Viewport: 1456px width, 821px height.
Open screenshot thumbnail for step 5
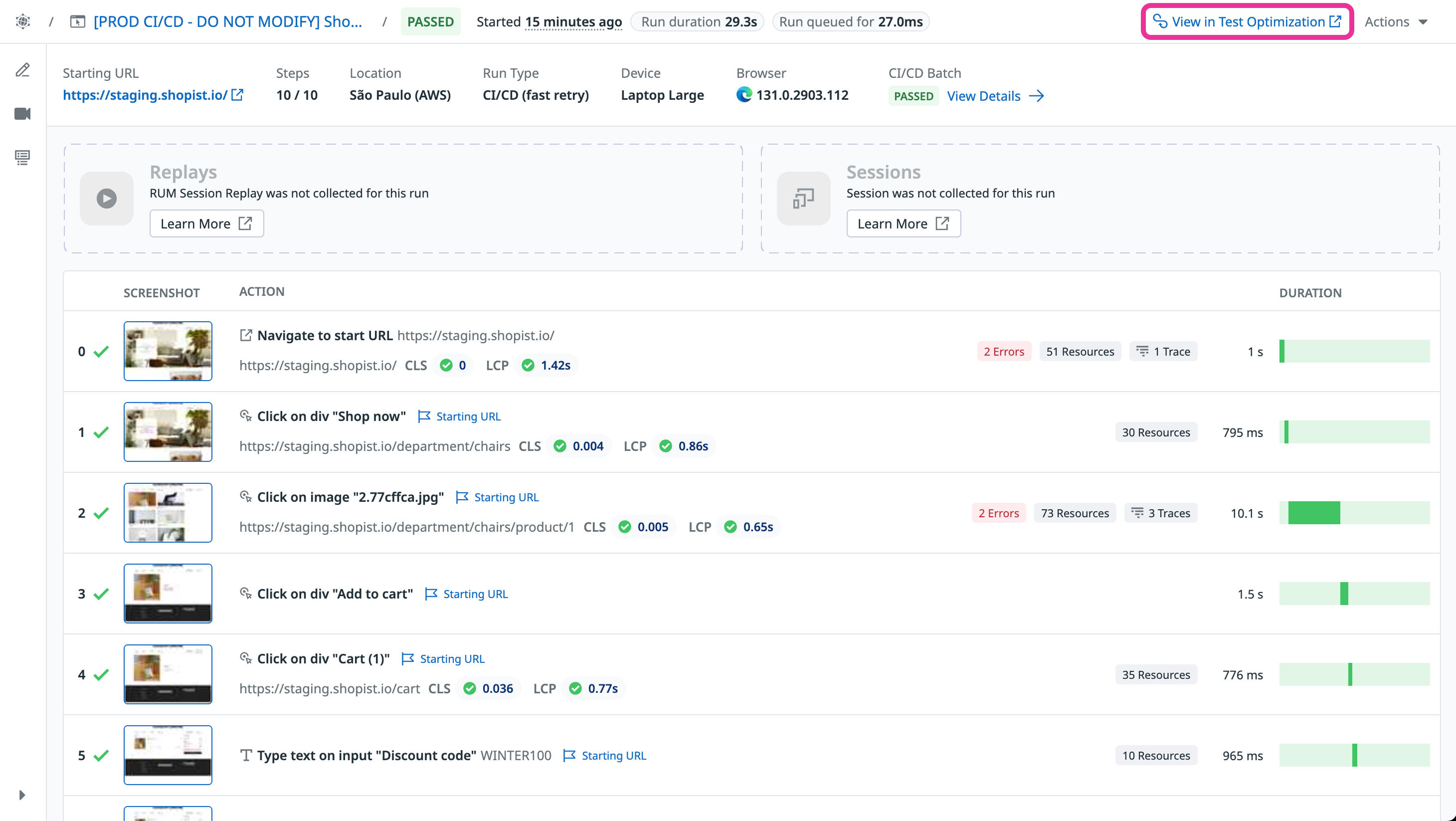click(168, 756)
